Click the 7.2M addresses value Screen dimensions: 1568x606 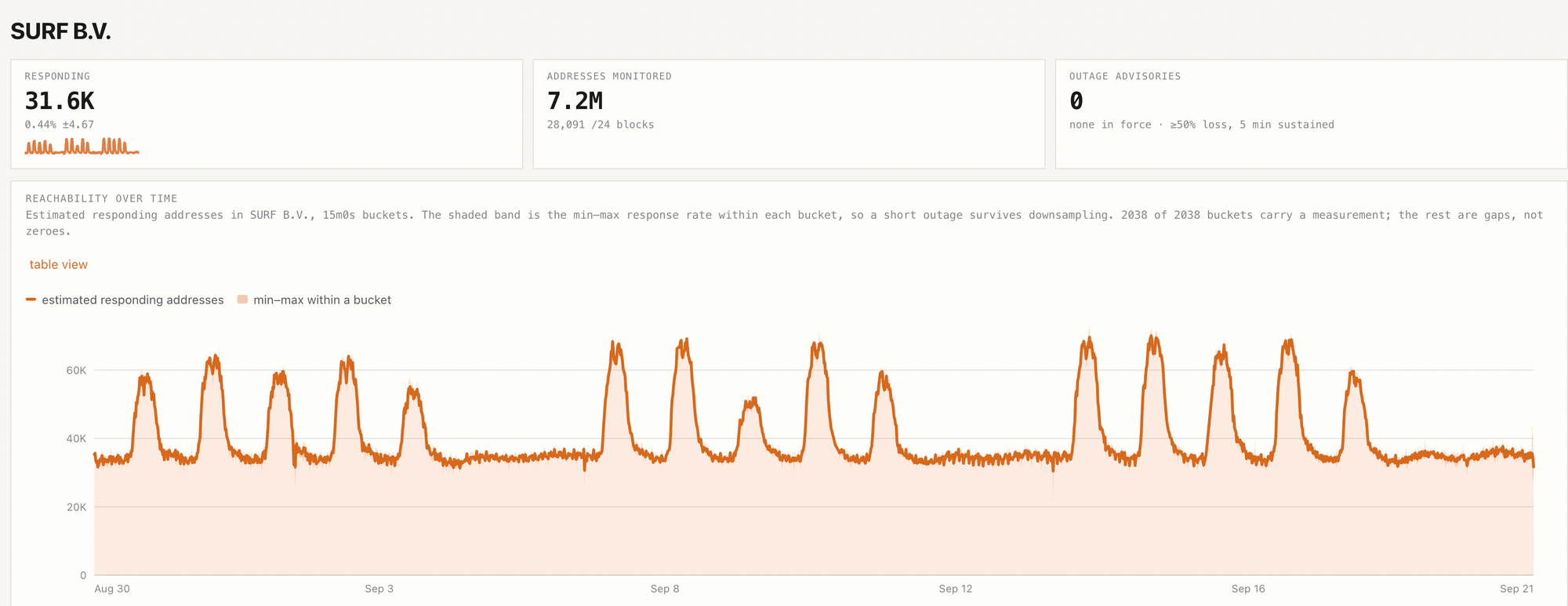(575, 101)
